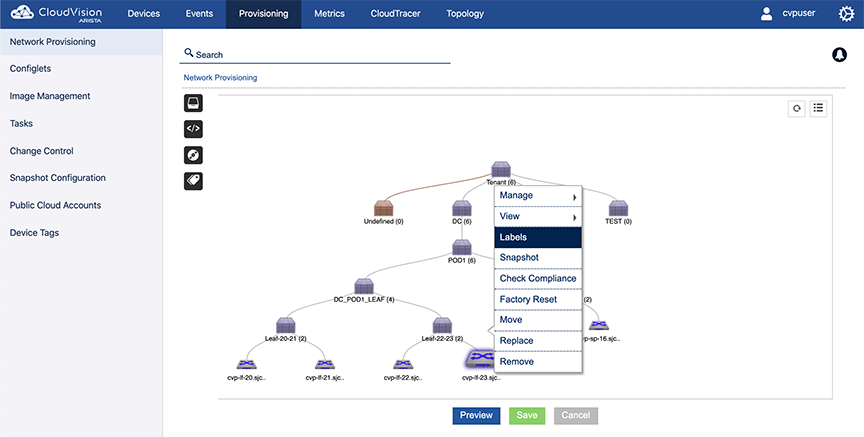Choose Remove from context menu
The width and height of the screenshot is (864, 437).
pos(538,362)
